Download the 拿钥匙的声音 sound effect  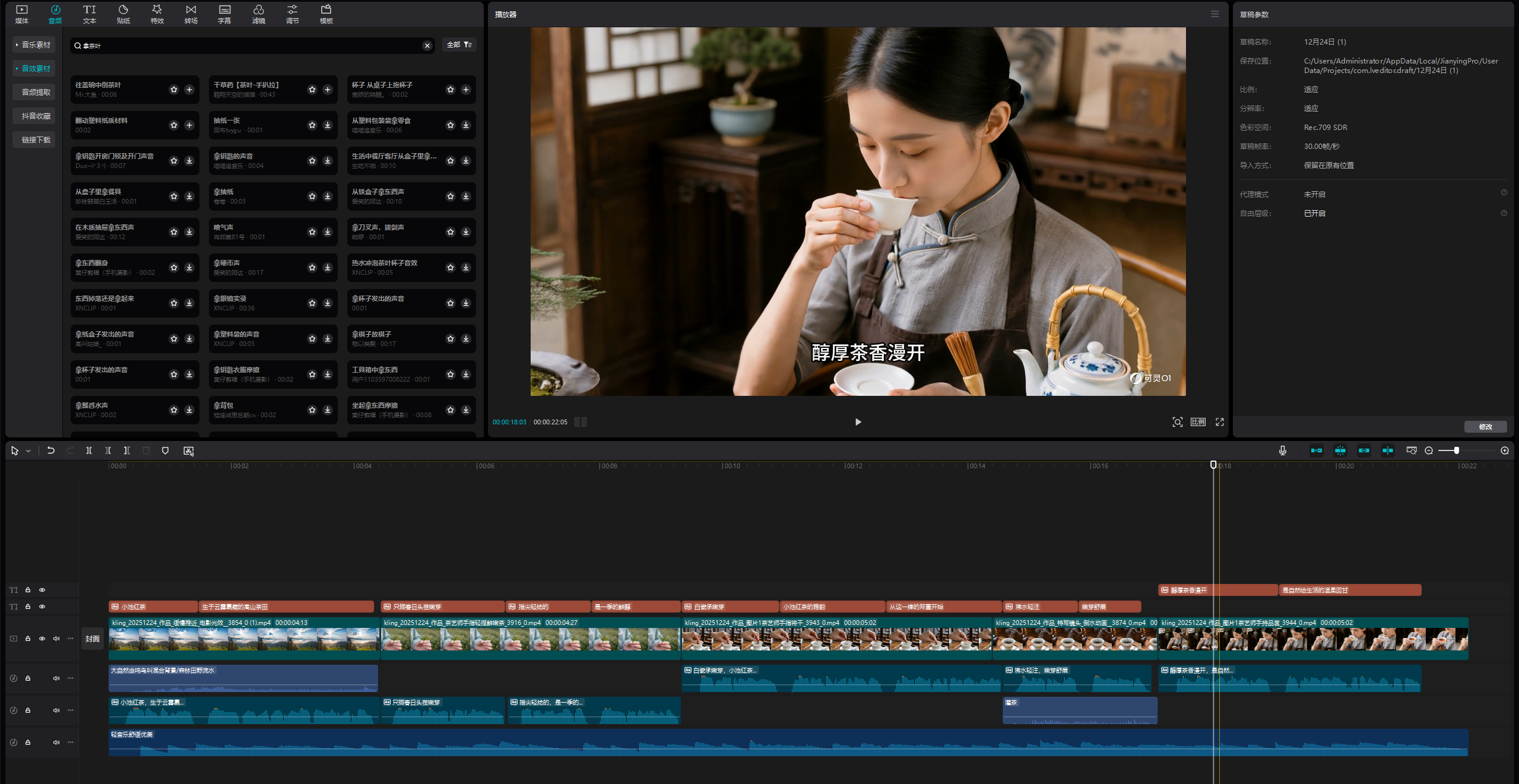[x=328, y=161]
